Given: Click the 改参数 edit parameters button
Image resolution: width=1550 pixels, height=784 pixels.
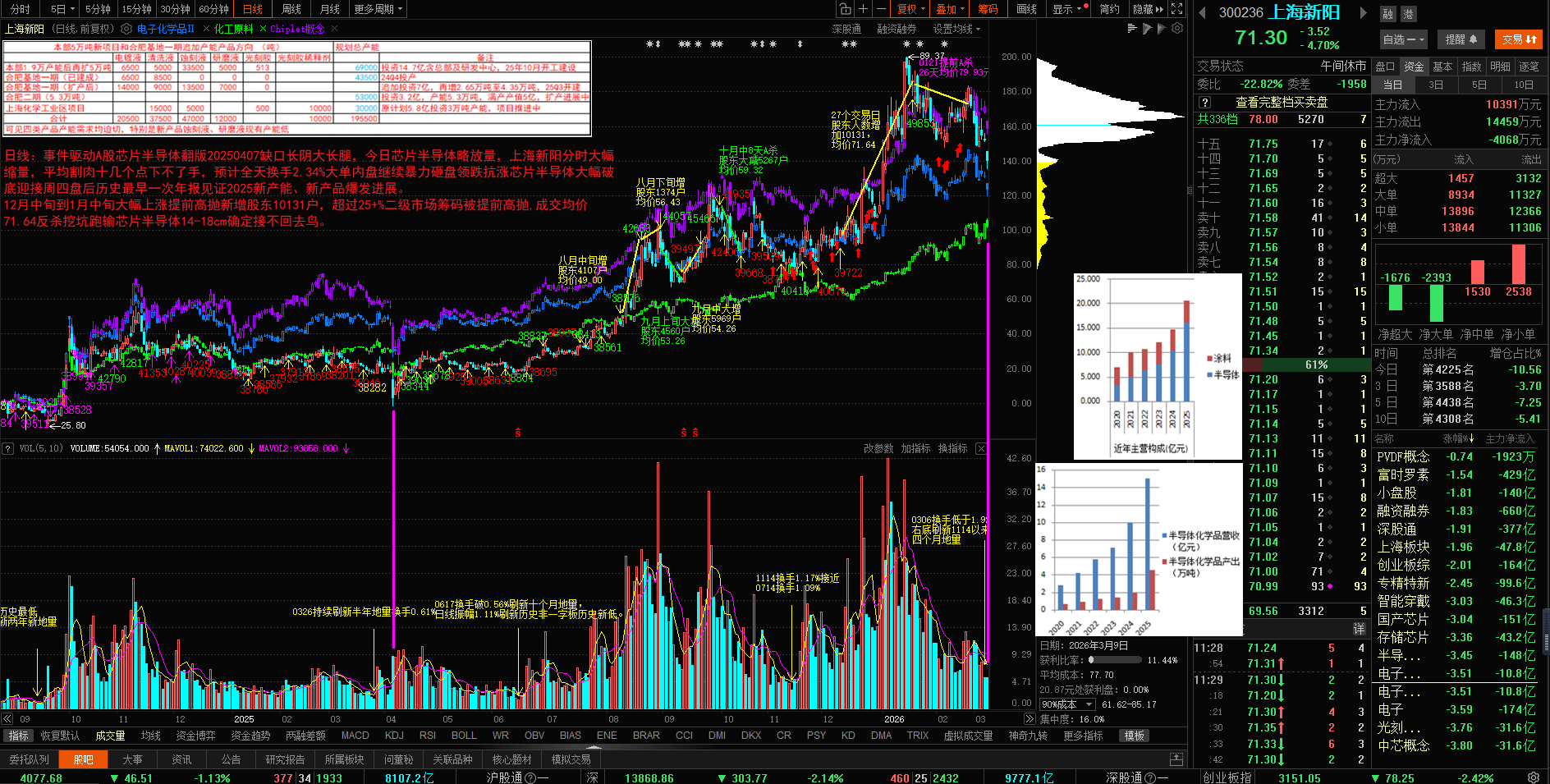Looking at the screenshot, I should (878, 448).
